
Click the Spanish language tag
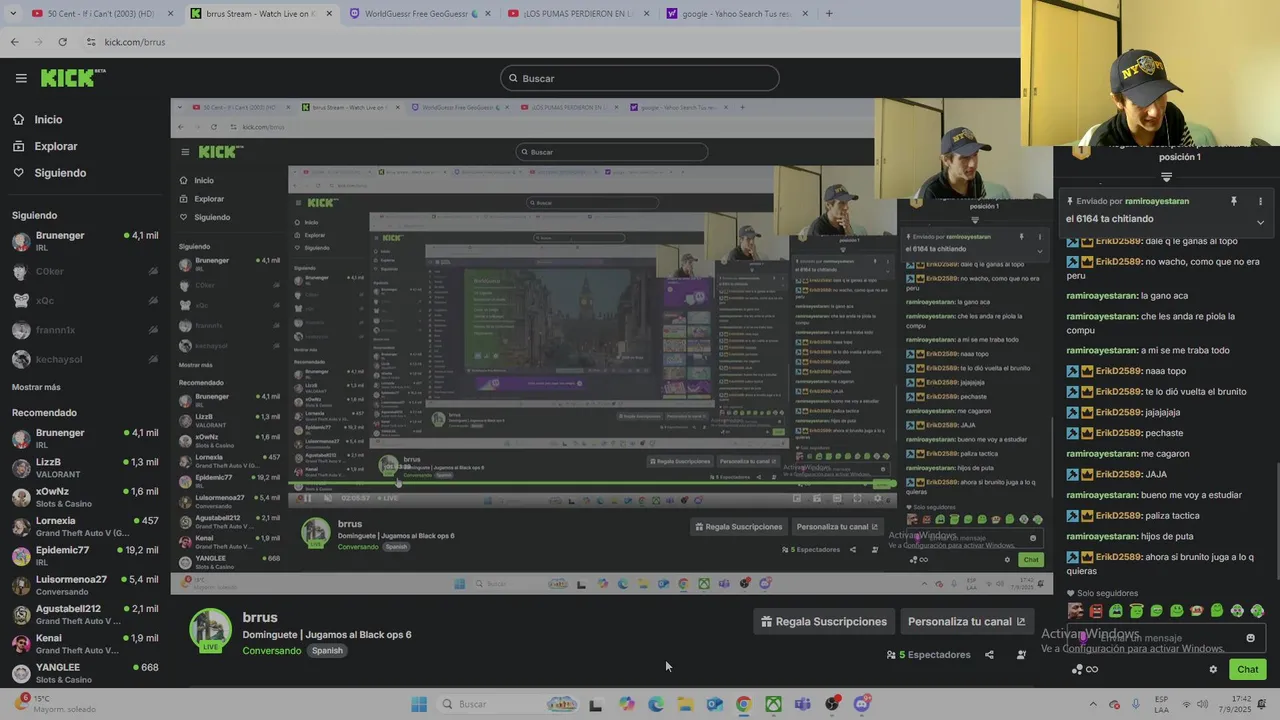pos(327,651)
